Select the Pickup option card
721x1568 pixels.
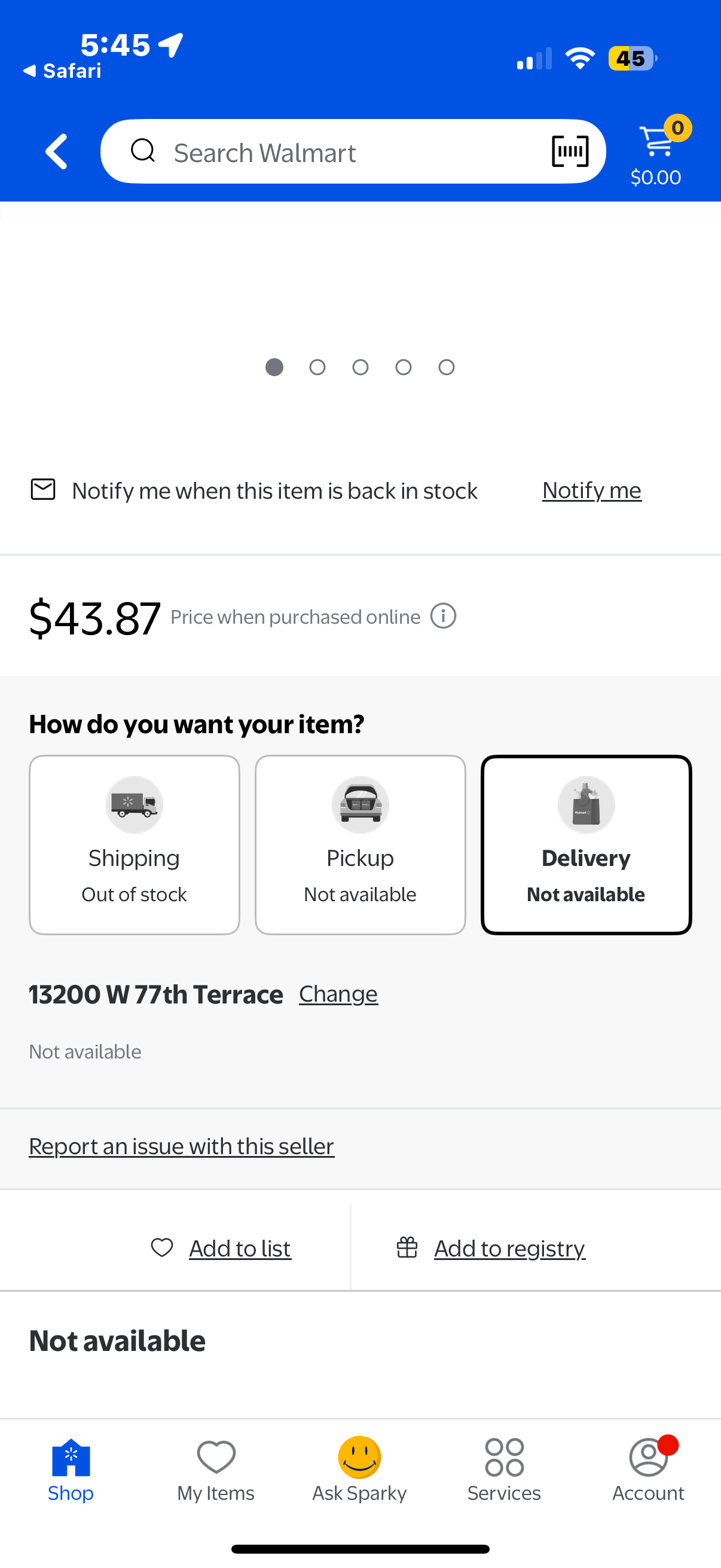360,844
